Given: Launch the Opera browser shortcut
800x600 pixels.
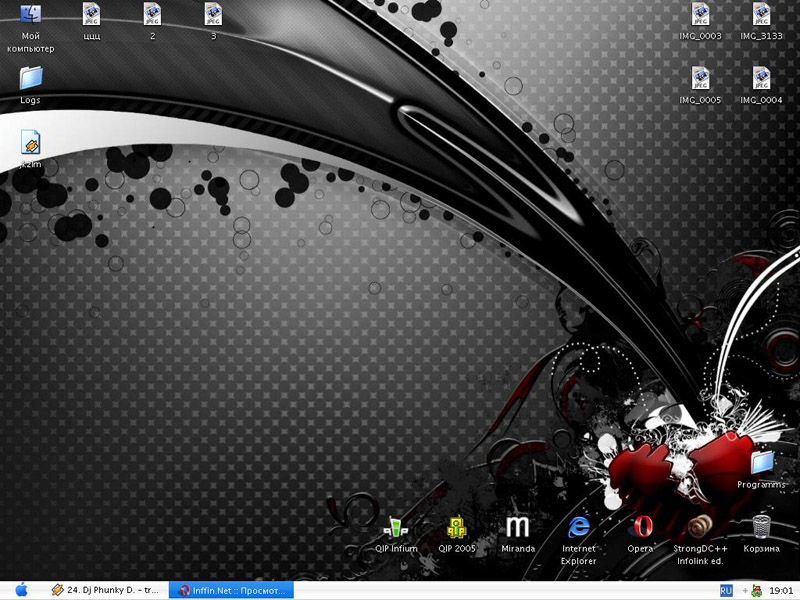Looking at the screenshot, I should (x=640, y=527).
